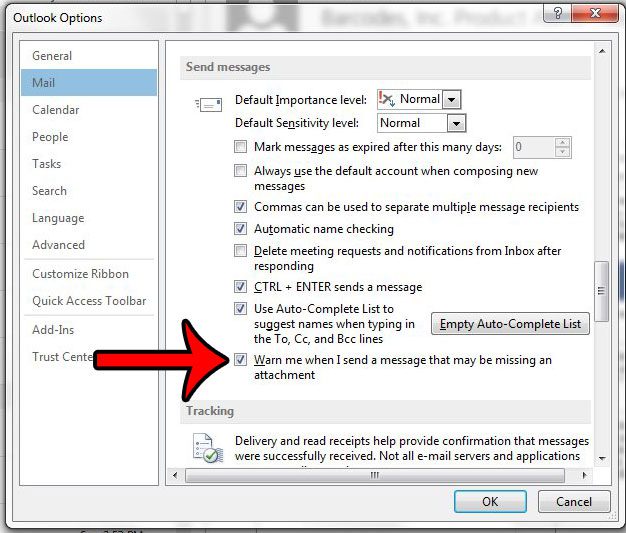Close the Outlook Options dialog
This screenshot has height=533, width=626.
[x=595, y=13]
